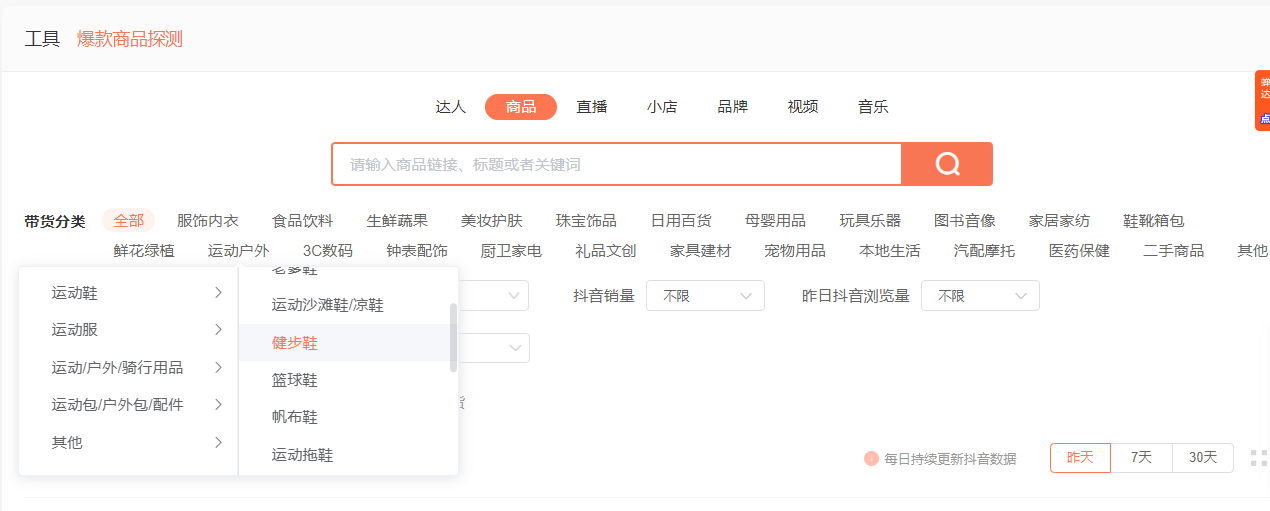Select the 全部 category filter
The width and height of the screenshot is (1270, 511).
point(129,221)
